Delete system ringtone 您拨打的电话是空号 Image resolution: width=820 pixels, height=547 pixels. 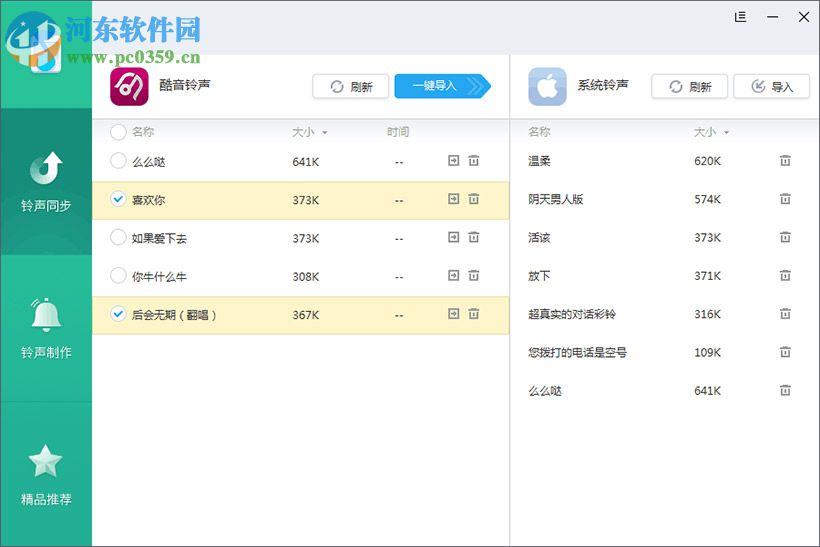785,352
